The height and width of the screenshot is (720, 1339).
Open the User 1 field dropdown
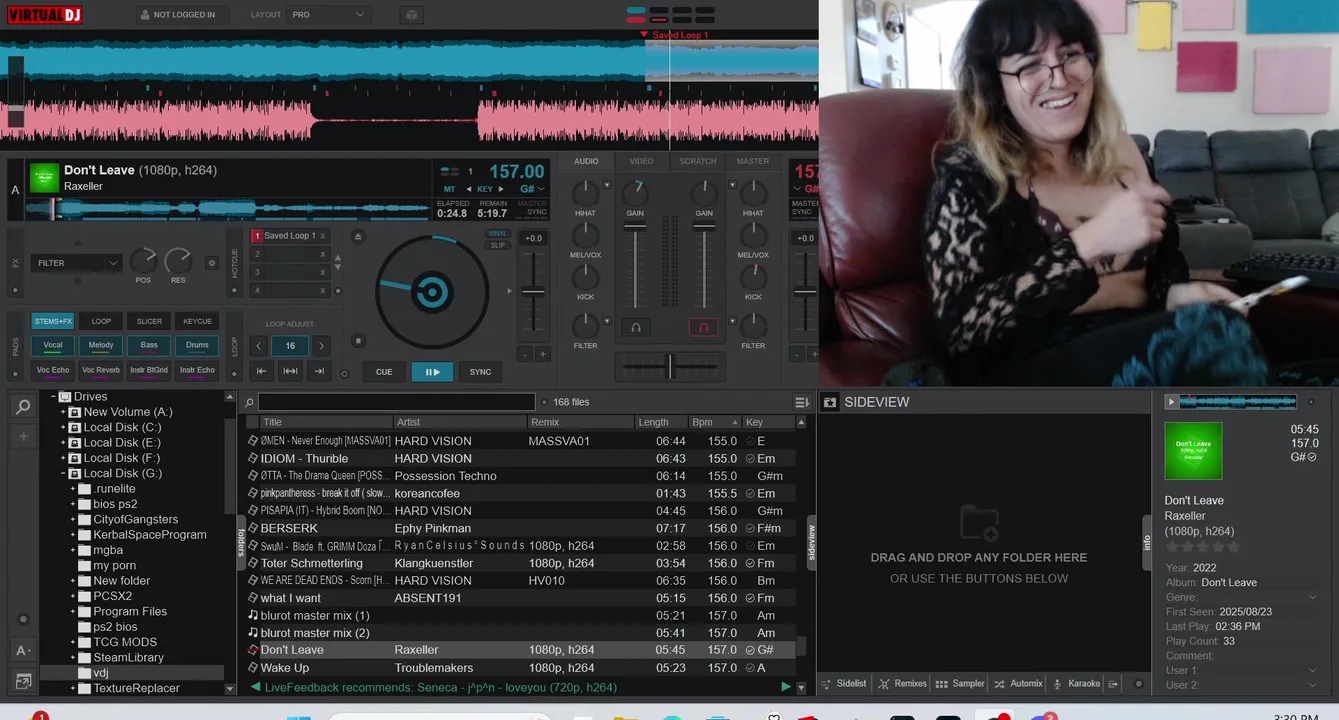click(x=1312, y=670)
